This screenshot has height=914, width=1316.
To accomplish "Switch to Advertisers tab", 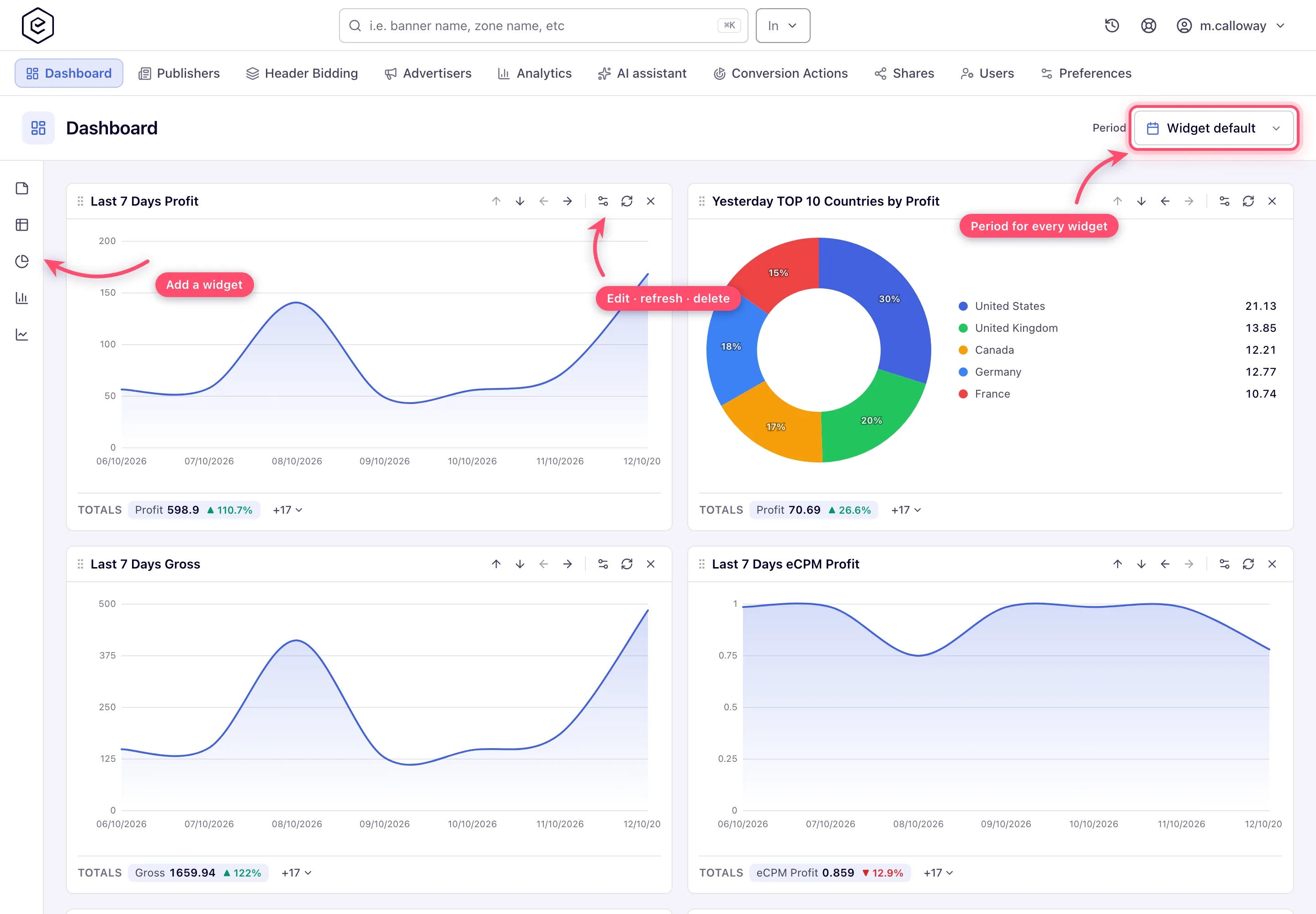I will [x=428, y=73].
